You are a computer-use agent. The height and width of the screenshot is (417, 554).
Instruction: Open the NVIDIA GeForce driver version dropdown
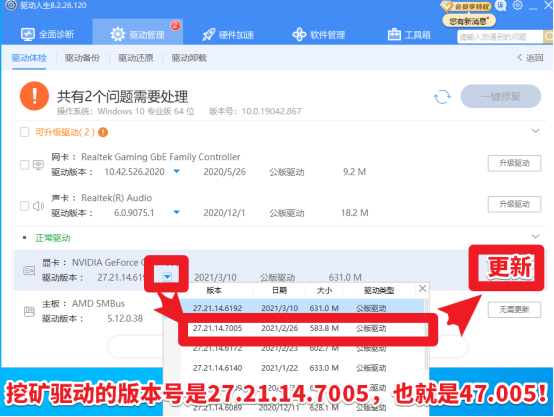click(167, 277)
